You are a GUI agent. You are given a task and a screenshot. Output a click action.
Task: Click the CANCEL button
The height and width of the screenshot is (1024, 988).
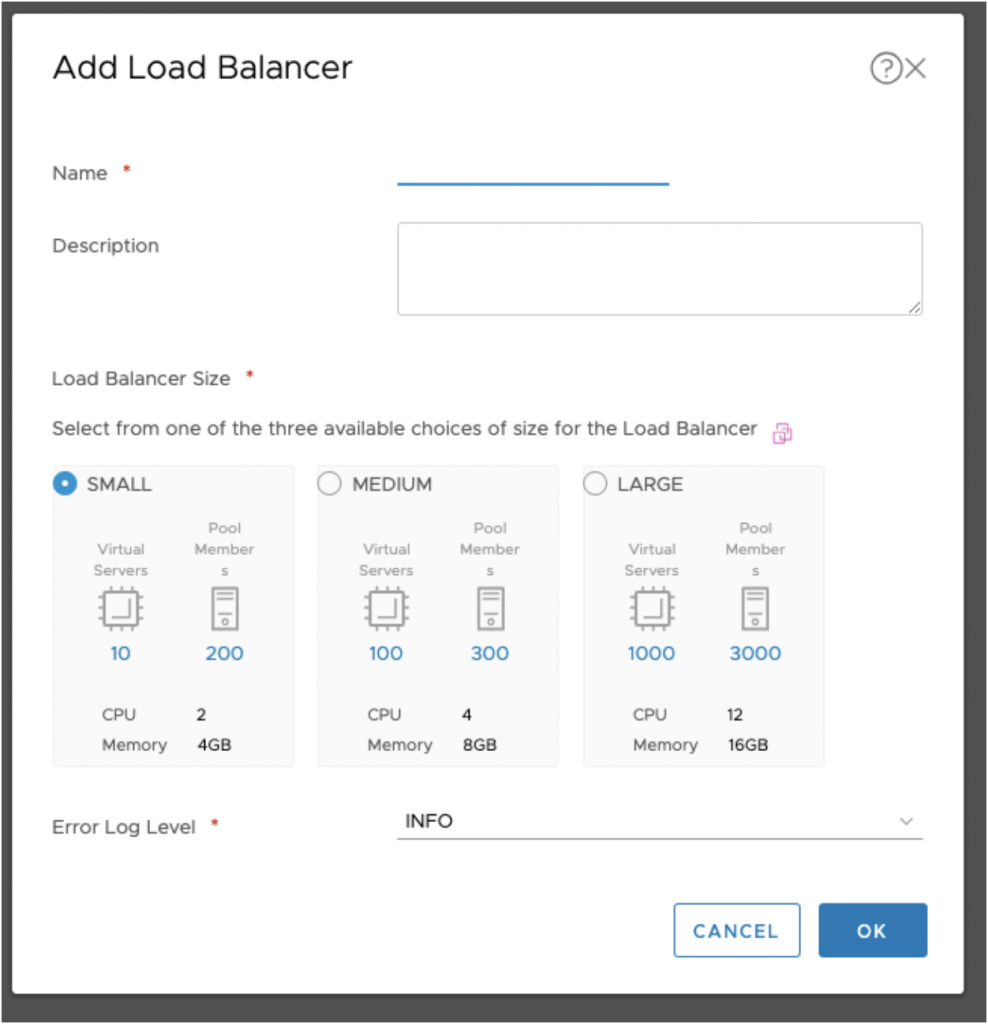(737, 930)
